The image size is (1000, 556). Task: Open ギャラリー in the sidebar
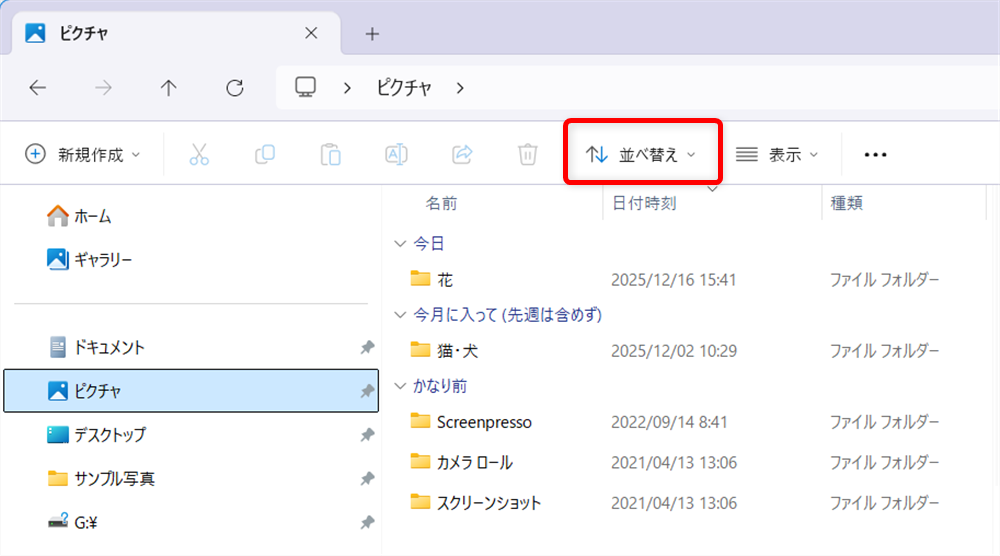[89, 260]
